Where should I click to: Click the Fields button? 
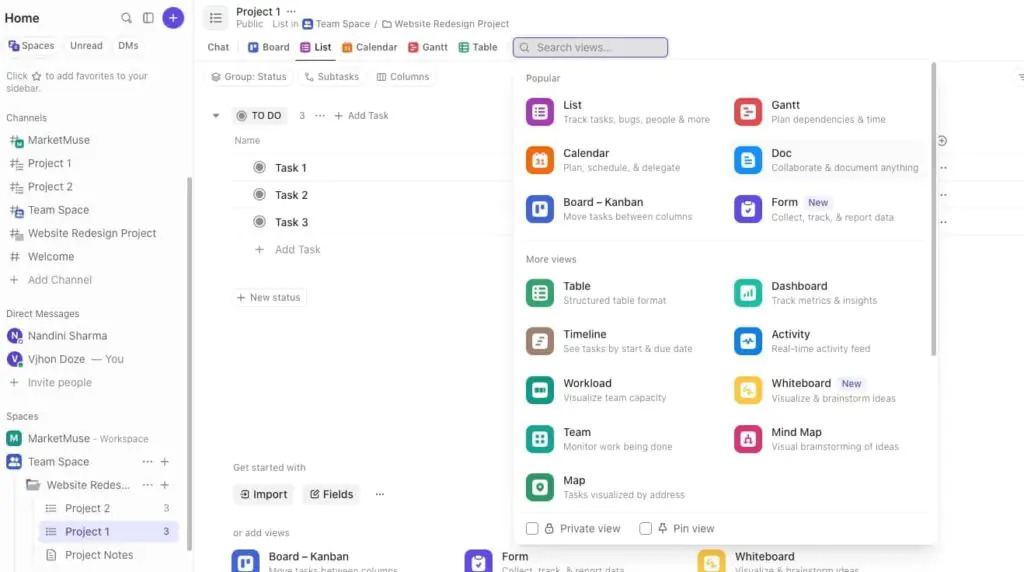click(331, 494)
